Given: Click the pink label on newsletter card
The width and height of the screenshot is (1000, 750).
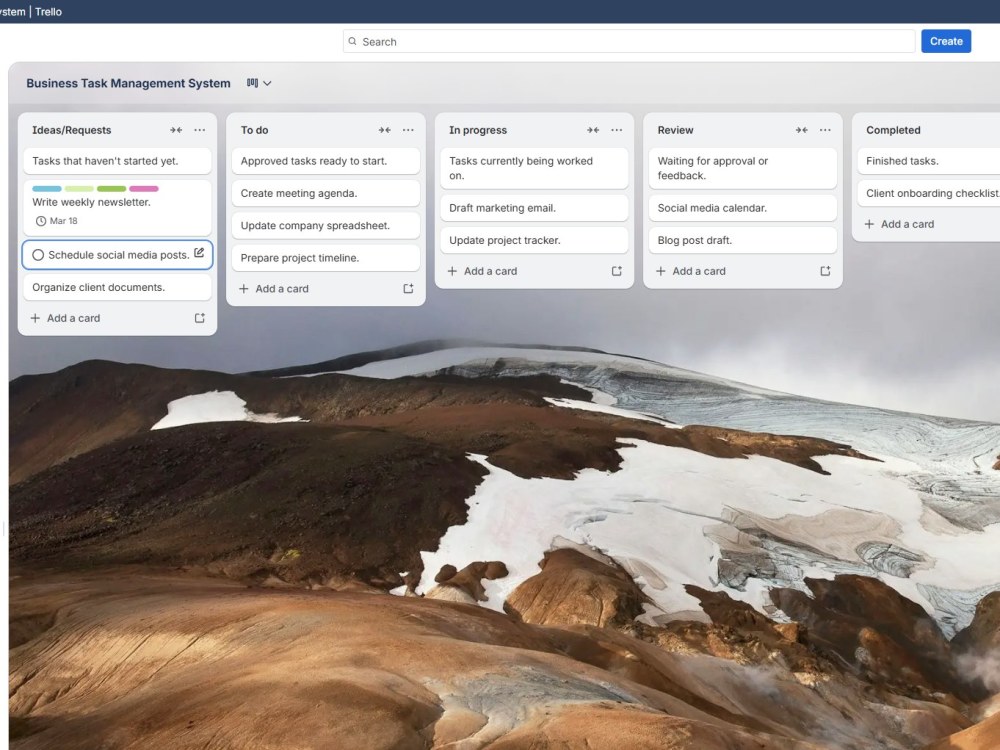Looking at the screenshot, I should 143,189.
